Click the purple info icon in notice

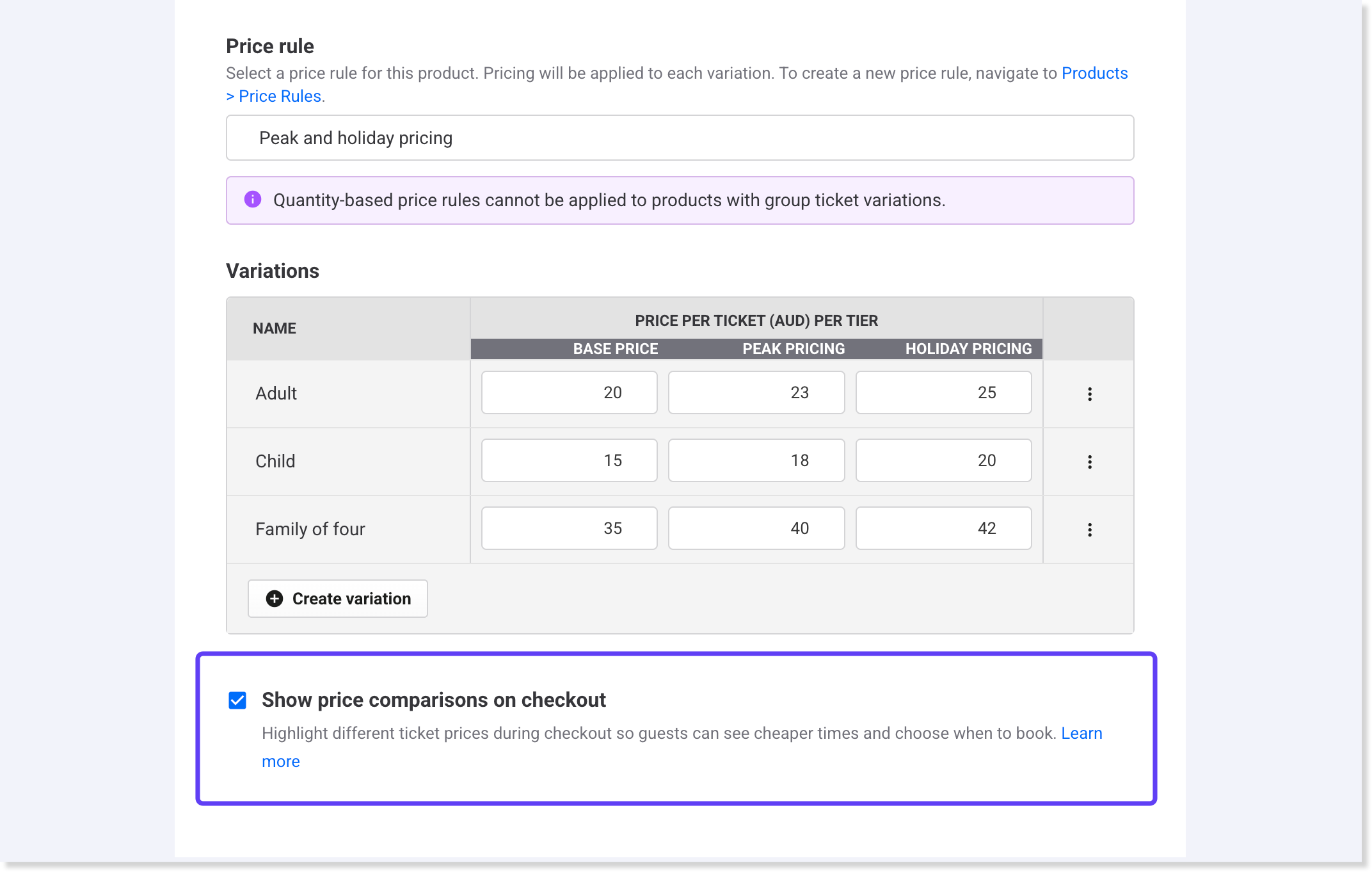coord(253,200)
